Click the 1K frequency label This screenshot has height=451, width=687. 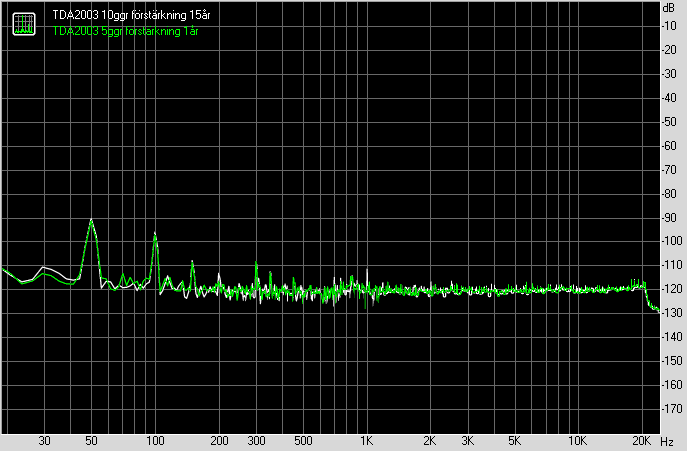[367, 441]
